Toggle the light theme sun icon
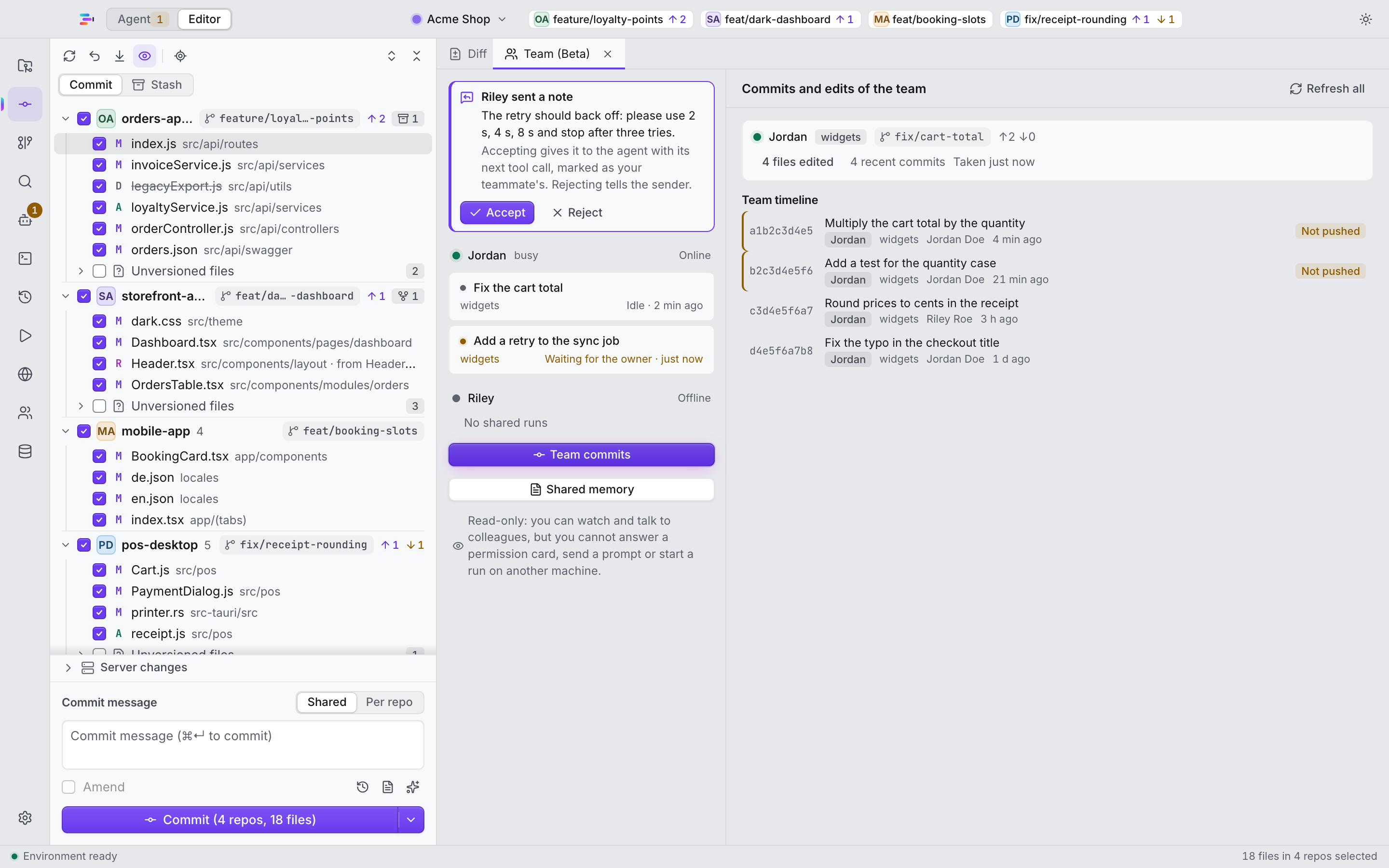The width and height of the screenshot is (1389, 868). pos(1365,19)
